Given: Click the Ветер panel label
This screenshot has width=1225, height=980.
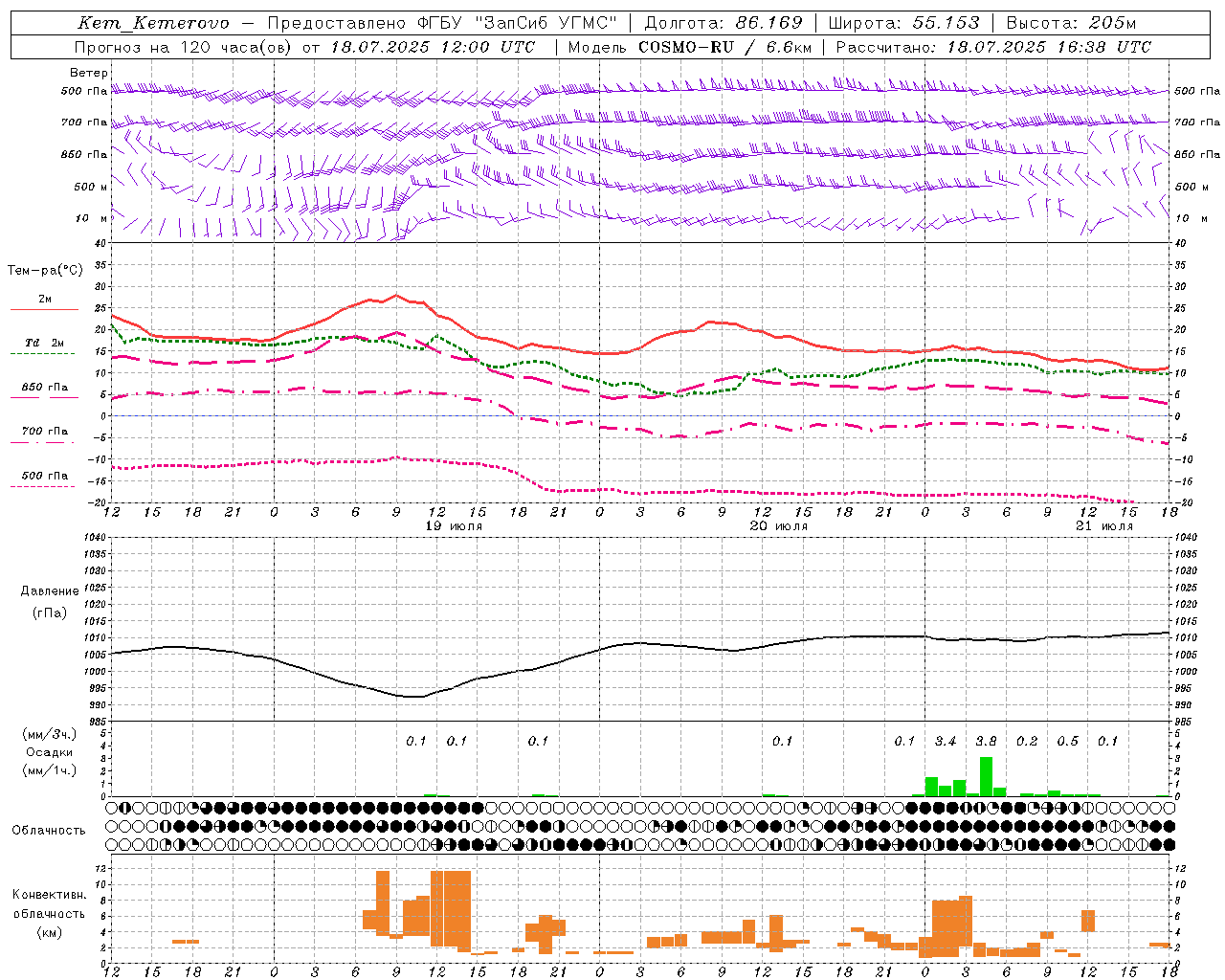Looking at the screenshot, I should coord(88,73).
